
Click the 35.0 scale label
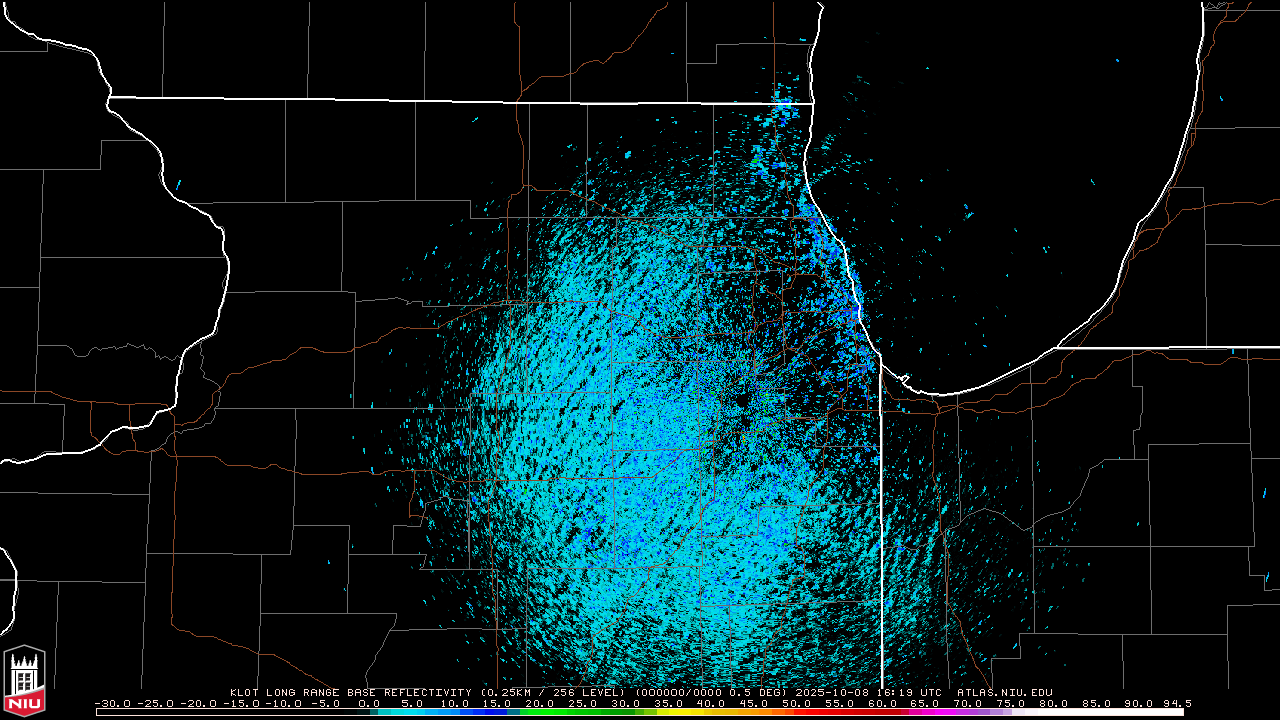click(x=671, y=703)
